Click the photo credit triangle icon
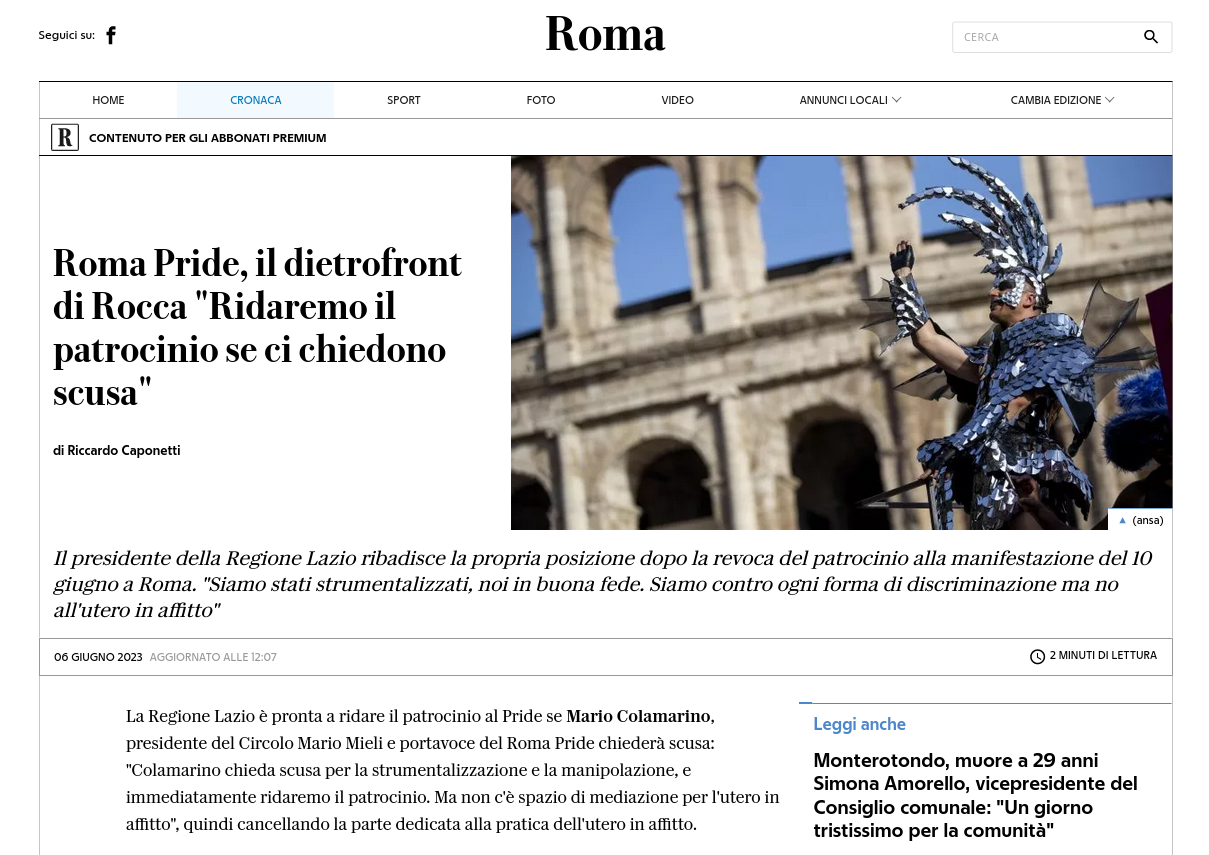 [x=1122, y=520]
